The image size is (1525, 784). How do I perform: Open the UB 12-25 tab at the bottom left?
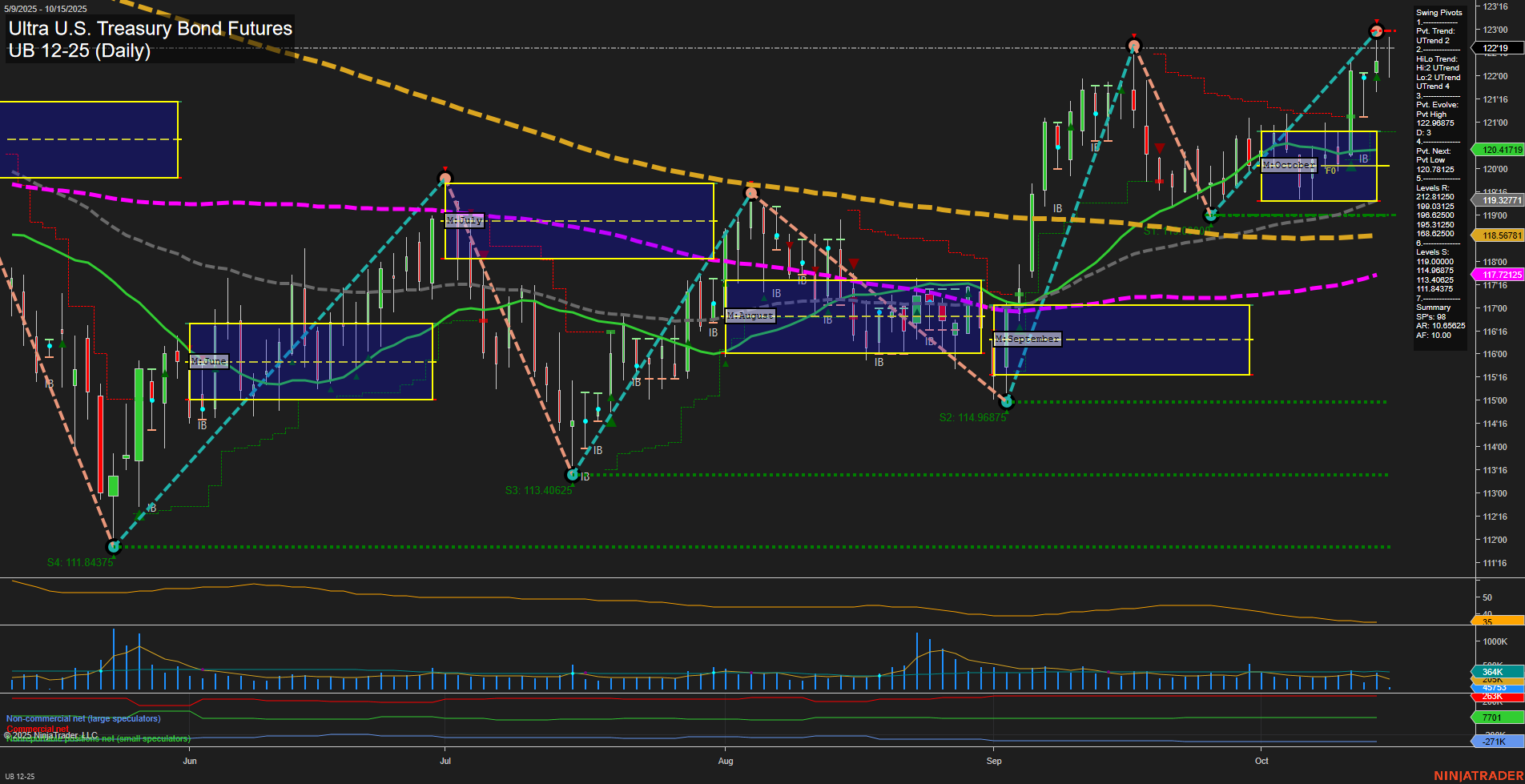click(20, 776)
